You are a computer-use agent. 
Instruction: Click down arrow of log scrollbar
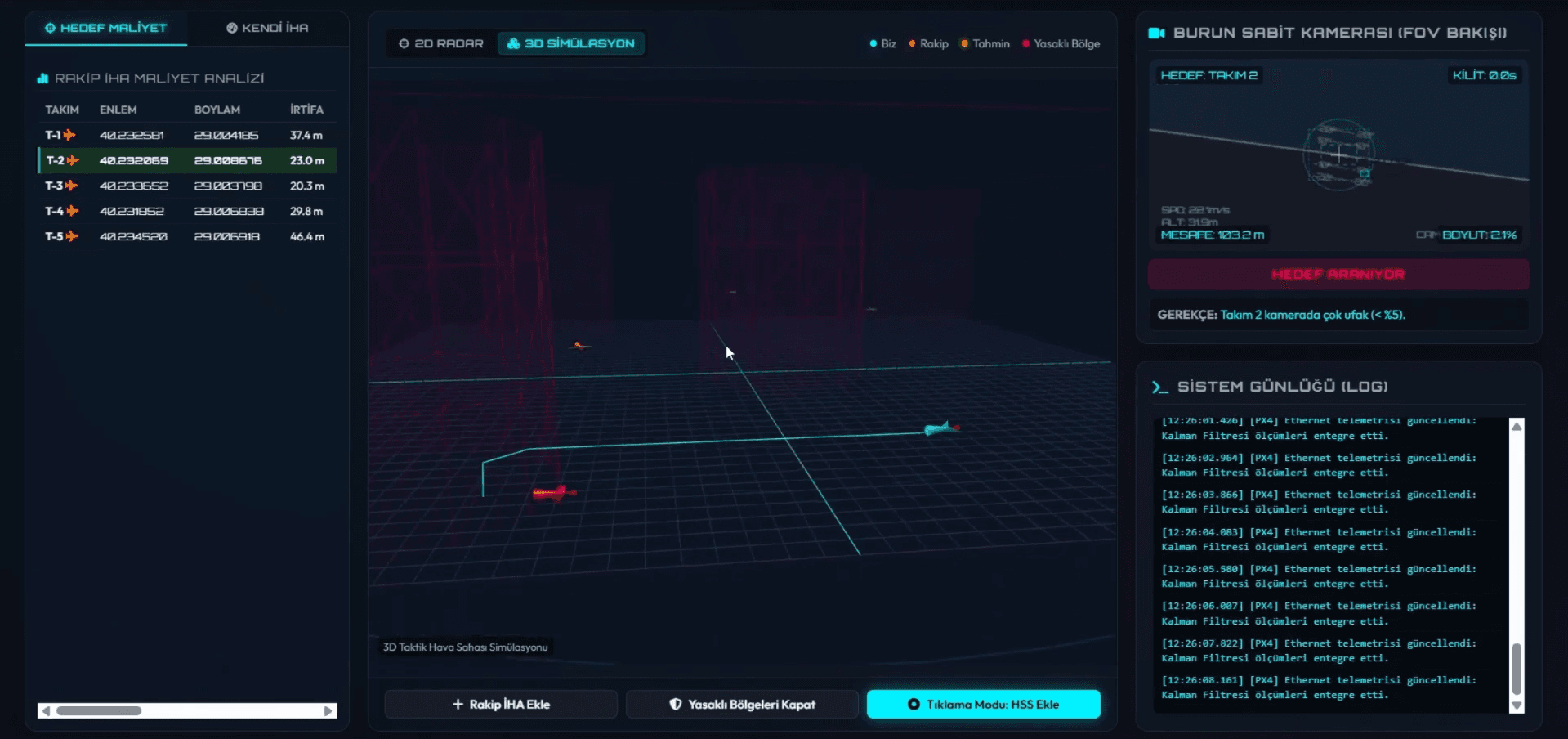coord(1517,705)
